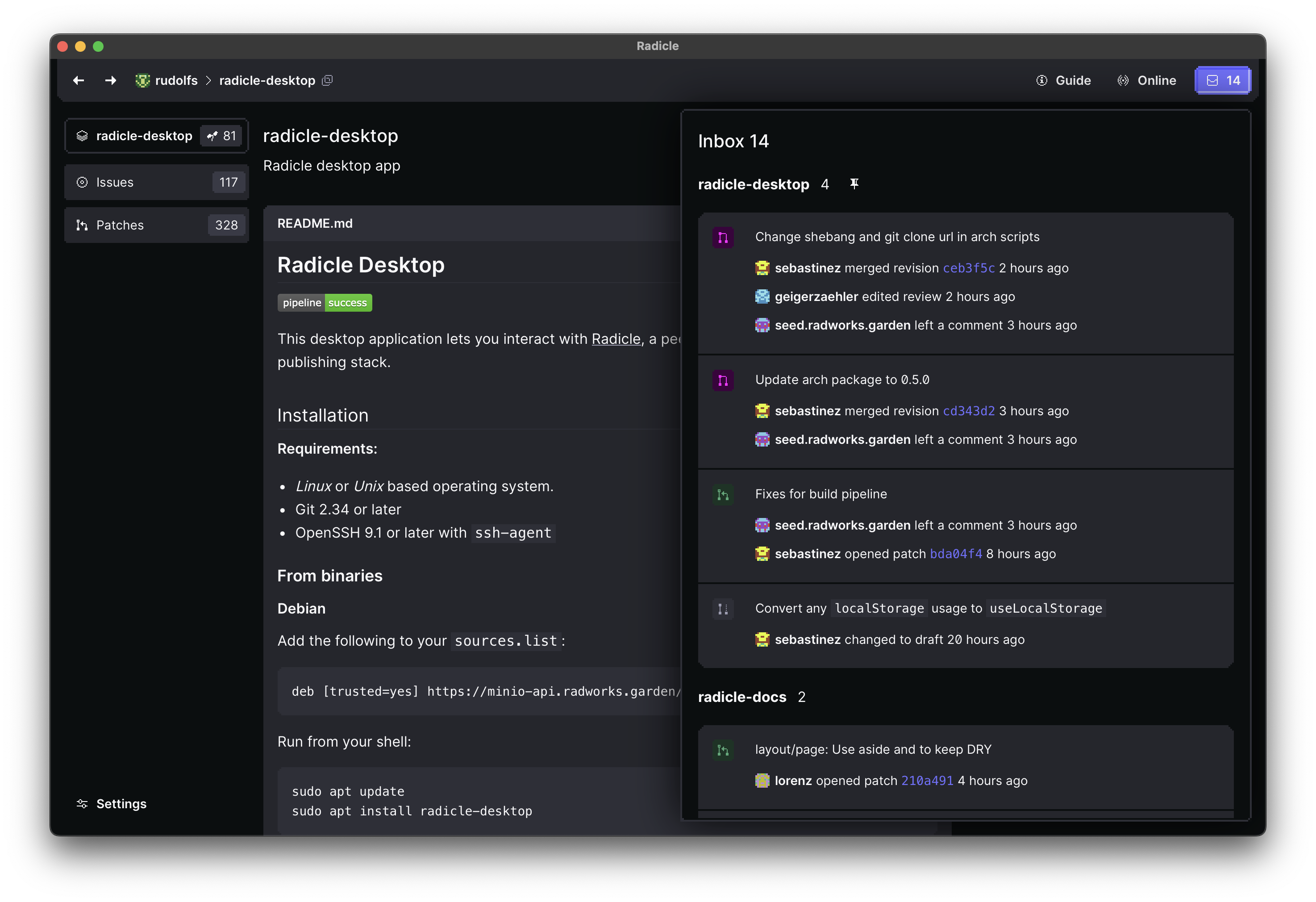Open revision ceb3f5c link

(968, 268)
